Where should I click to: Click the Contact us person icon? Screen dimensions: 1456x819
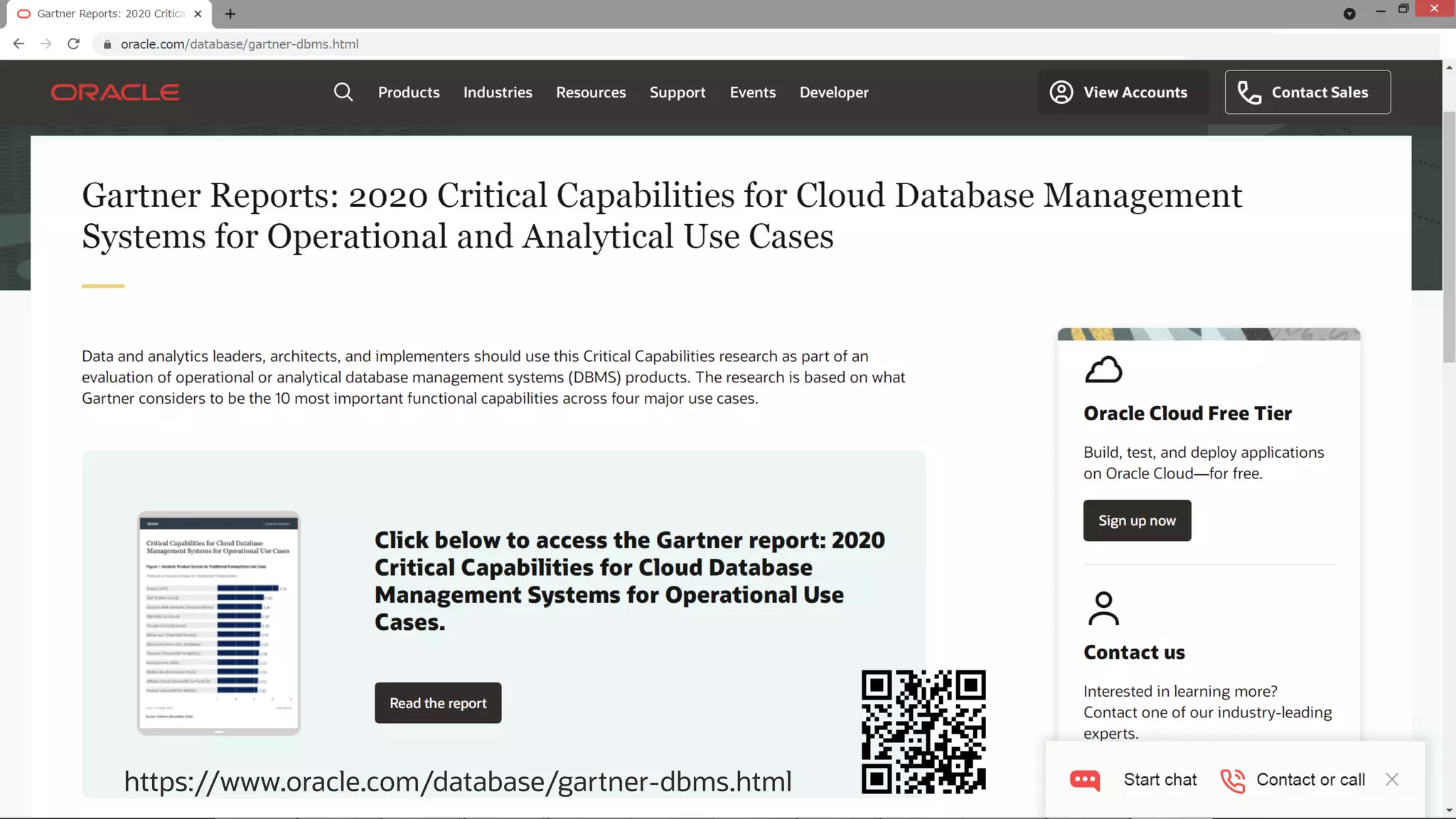1103,609
